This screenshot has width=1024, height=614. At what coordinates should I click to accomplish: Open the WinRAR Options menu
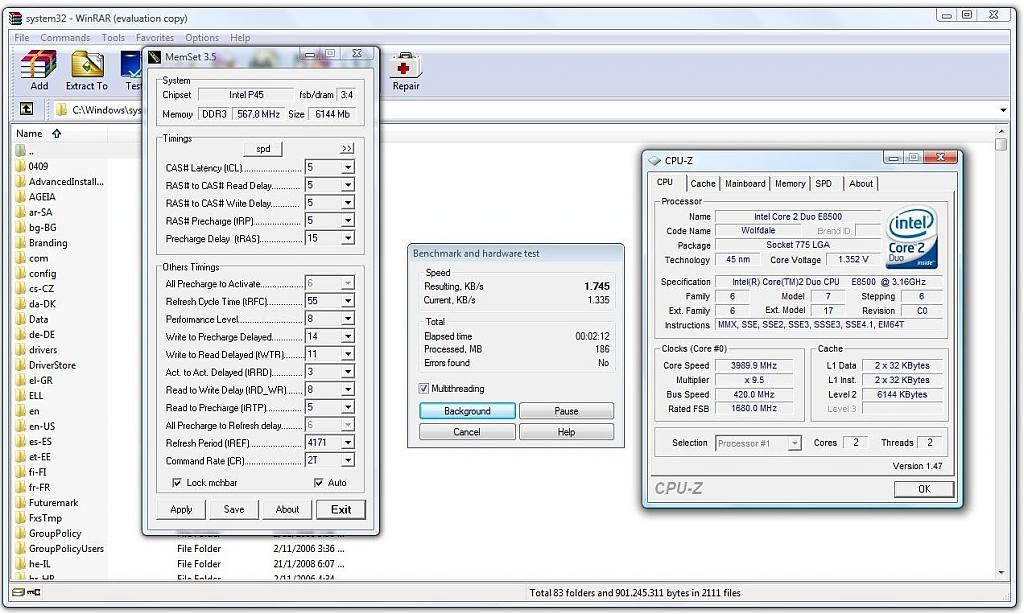(202, 37)
